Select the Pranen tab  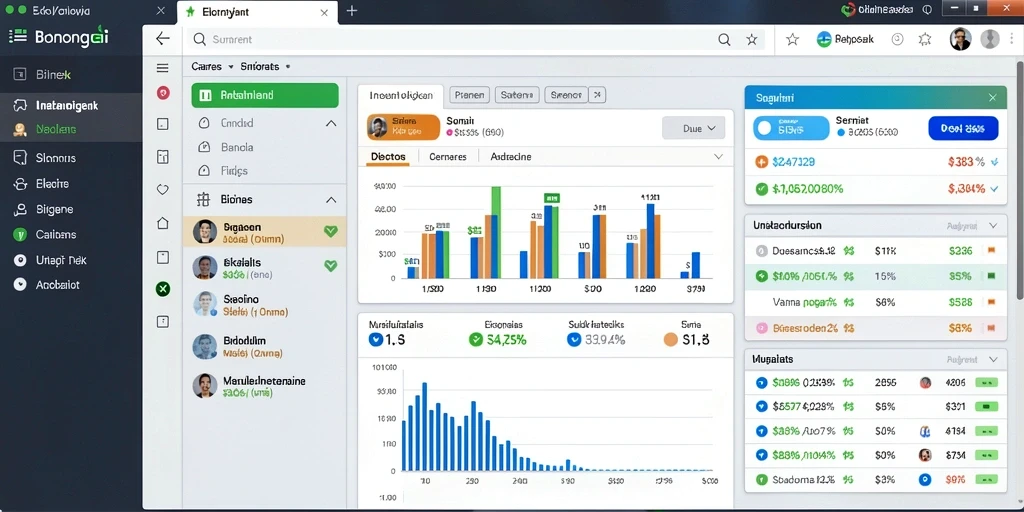(469, 95)
